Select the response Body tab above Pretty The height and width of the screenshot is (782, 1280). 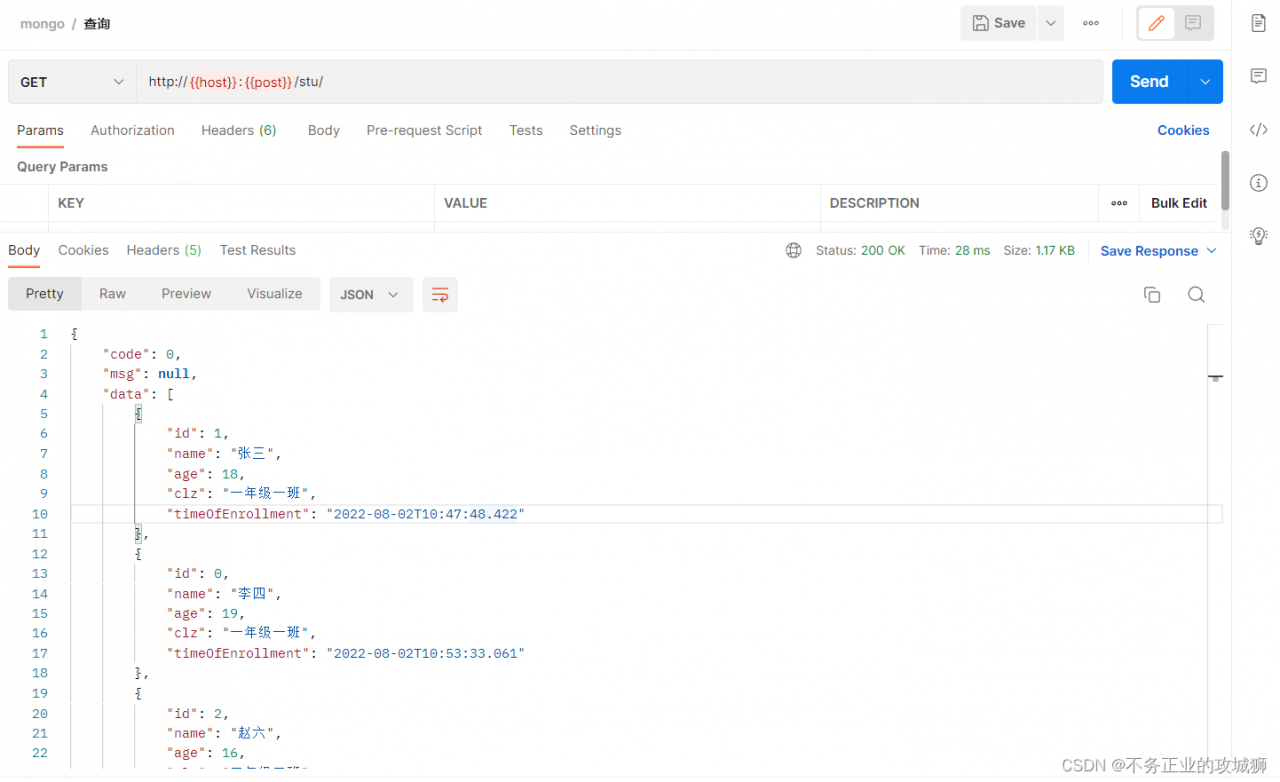[24, 250]
